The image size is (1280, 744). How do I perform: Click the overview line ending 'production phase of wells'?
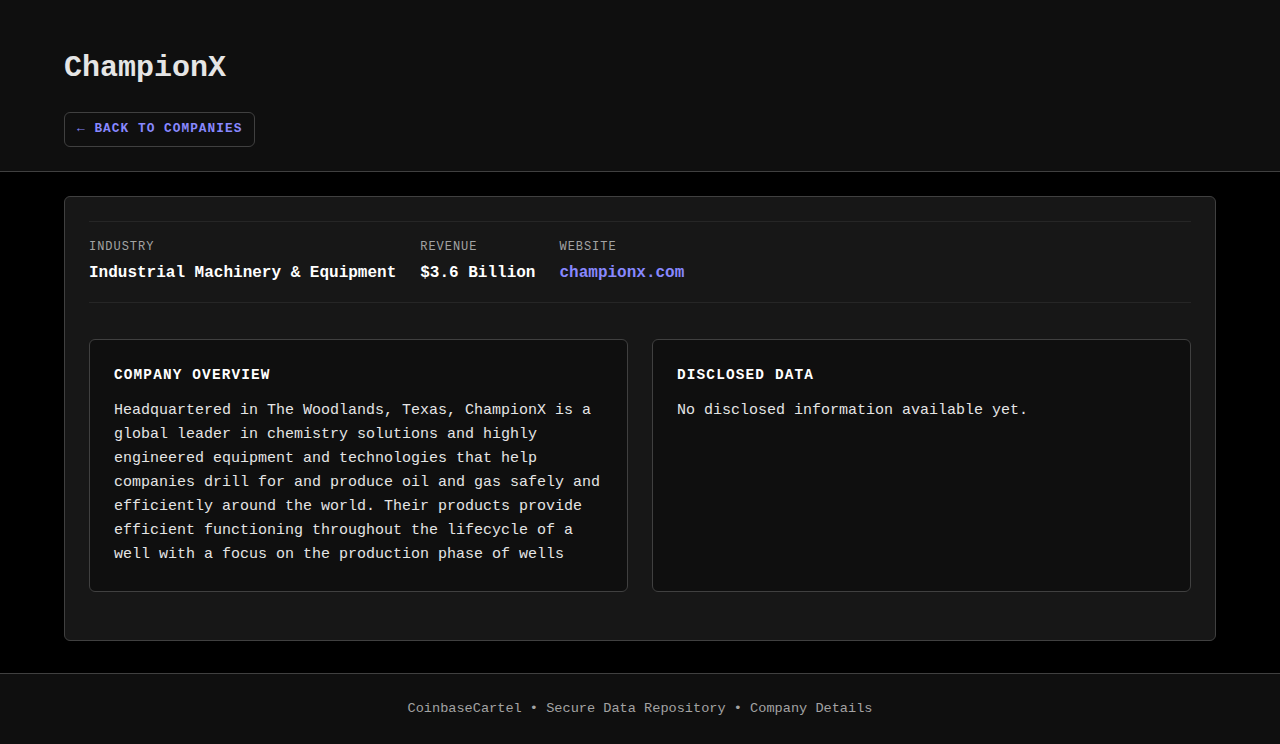tap(339, 553)
